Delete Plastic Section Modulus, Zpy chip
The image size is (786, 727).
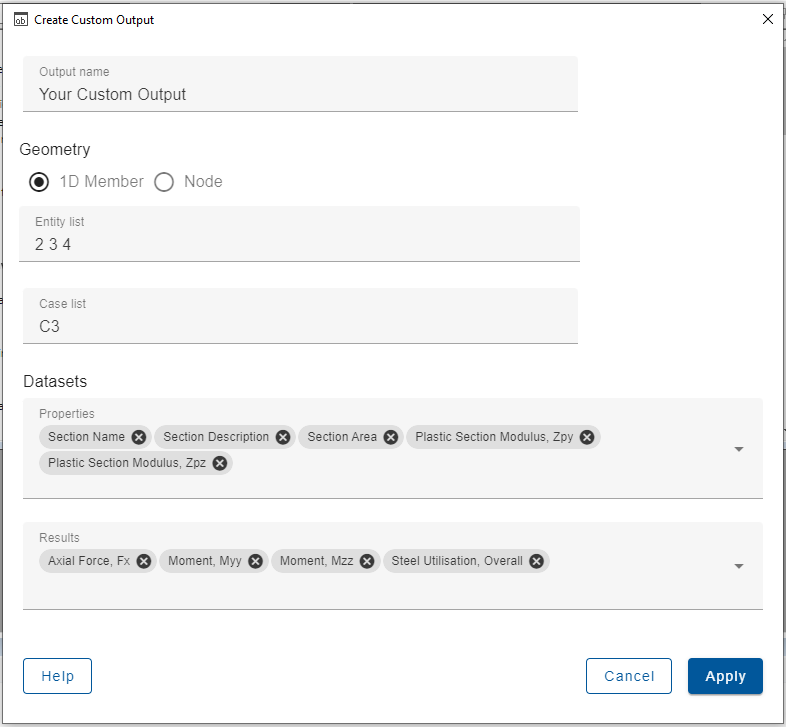coord(587,437)
